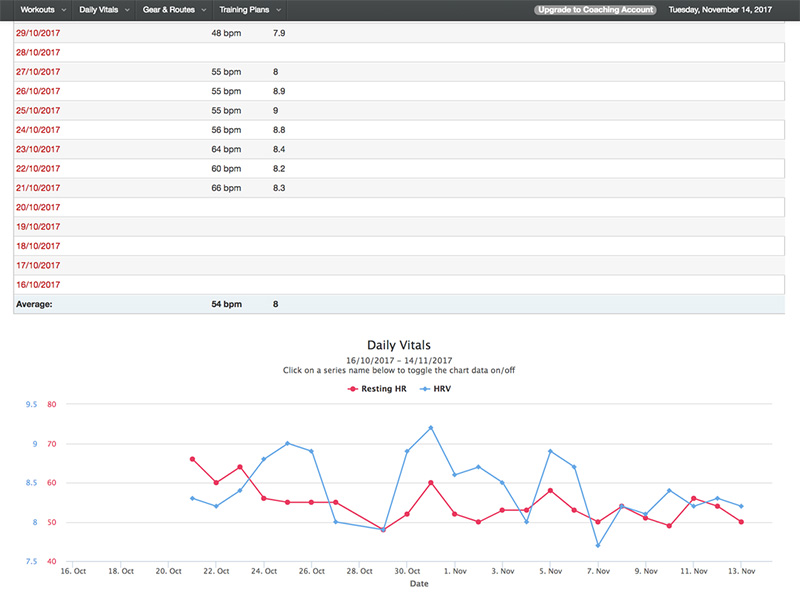Click the 13. Nov axis label
Image resolution: width=800 pixels, height=601 pixels.
click(741, 571)
